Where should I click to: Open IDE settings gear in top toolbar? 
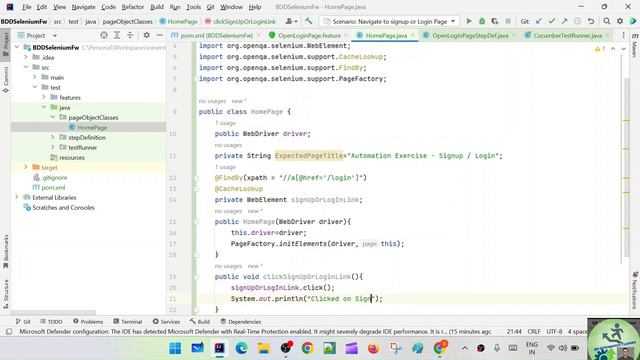tap(620, 21)
